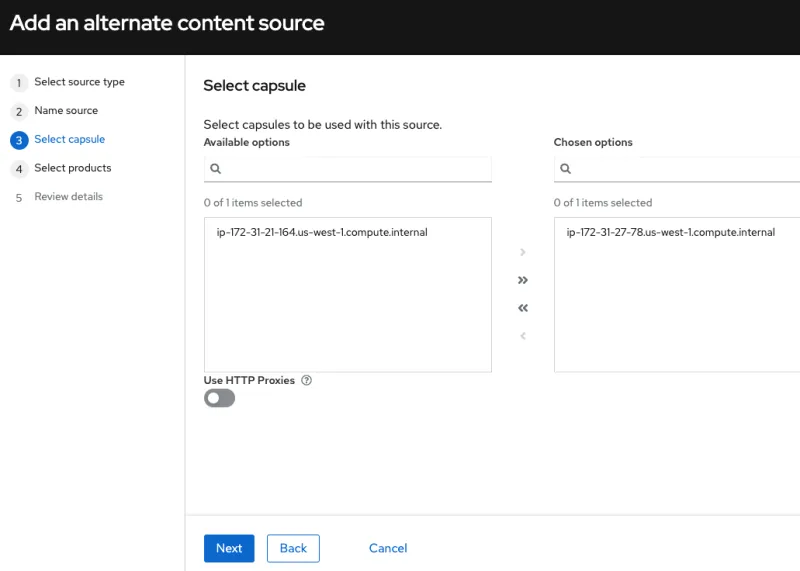Click the step 3 number badge
The image size is (800, 571).
tap(19, 140)
